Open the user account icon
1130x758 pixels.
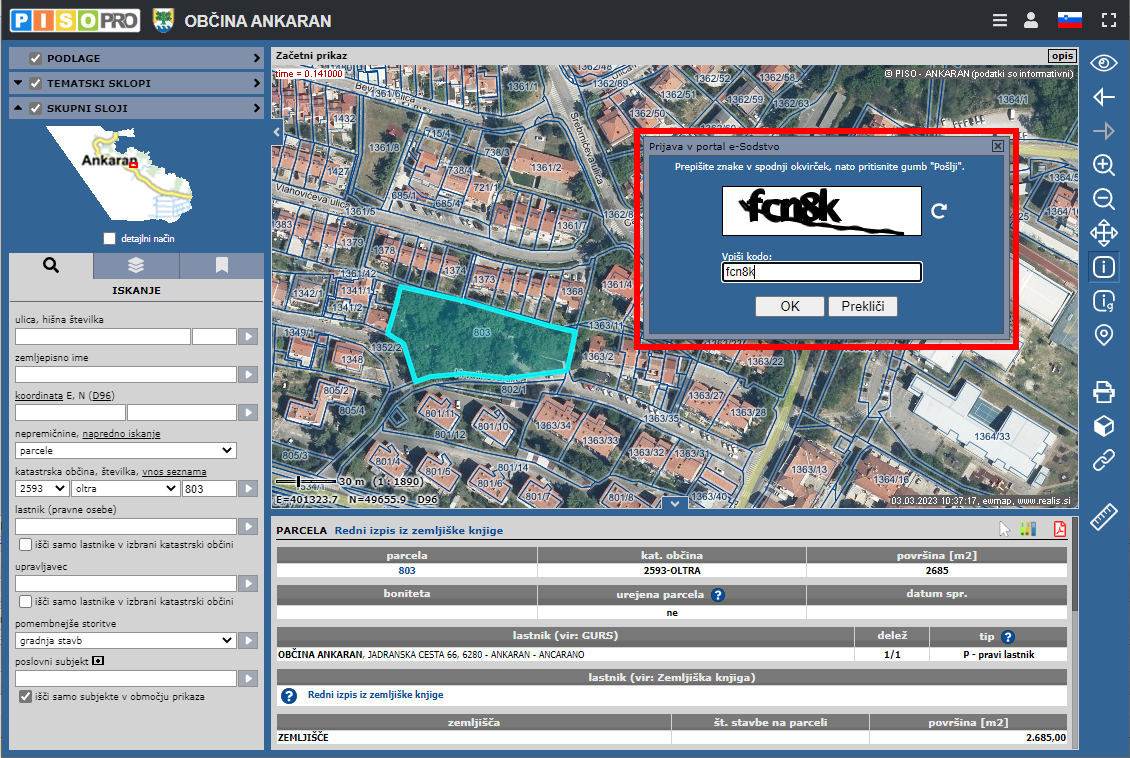(x=1031, y=20)
